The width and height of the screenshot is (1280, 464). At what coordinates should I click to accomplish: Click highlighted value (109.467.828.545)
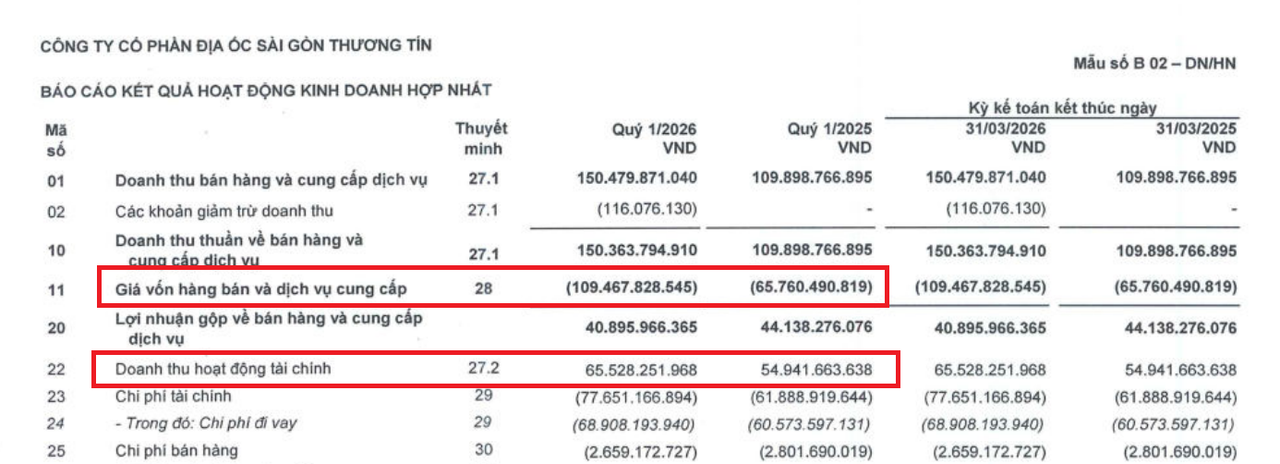click(x=633, y=288)
